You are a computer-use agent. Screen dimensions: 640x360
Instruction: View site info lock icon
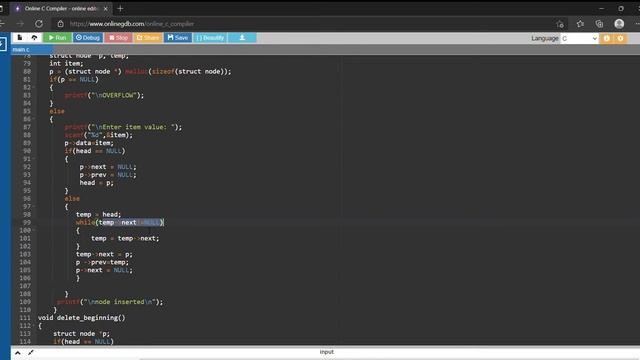[60, 24]
